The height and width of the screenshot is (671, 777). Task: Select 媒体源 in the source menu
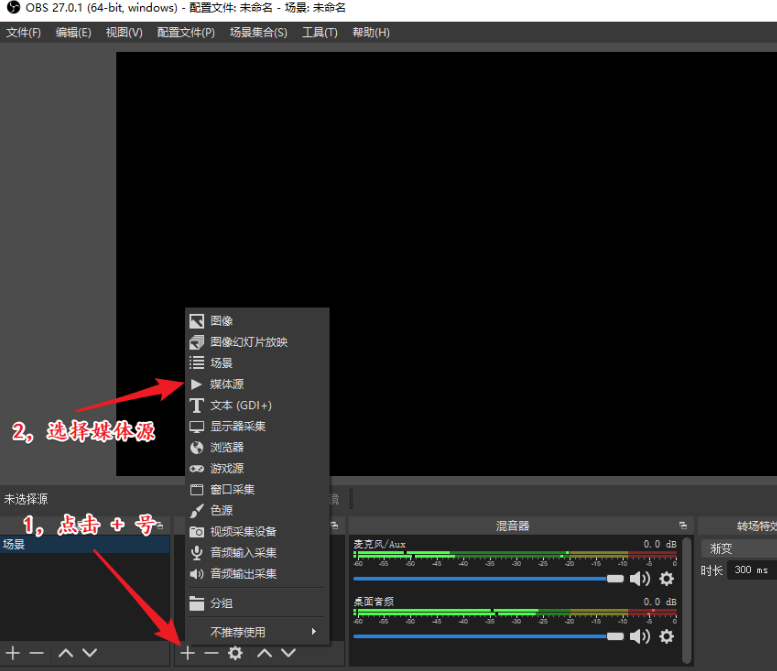tap(257, 384)
